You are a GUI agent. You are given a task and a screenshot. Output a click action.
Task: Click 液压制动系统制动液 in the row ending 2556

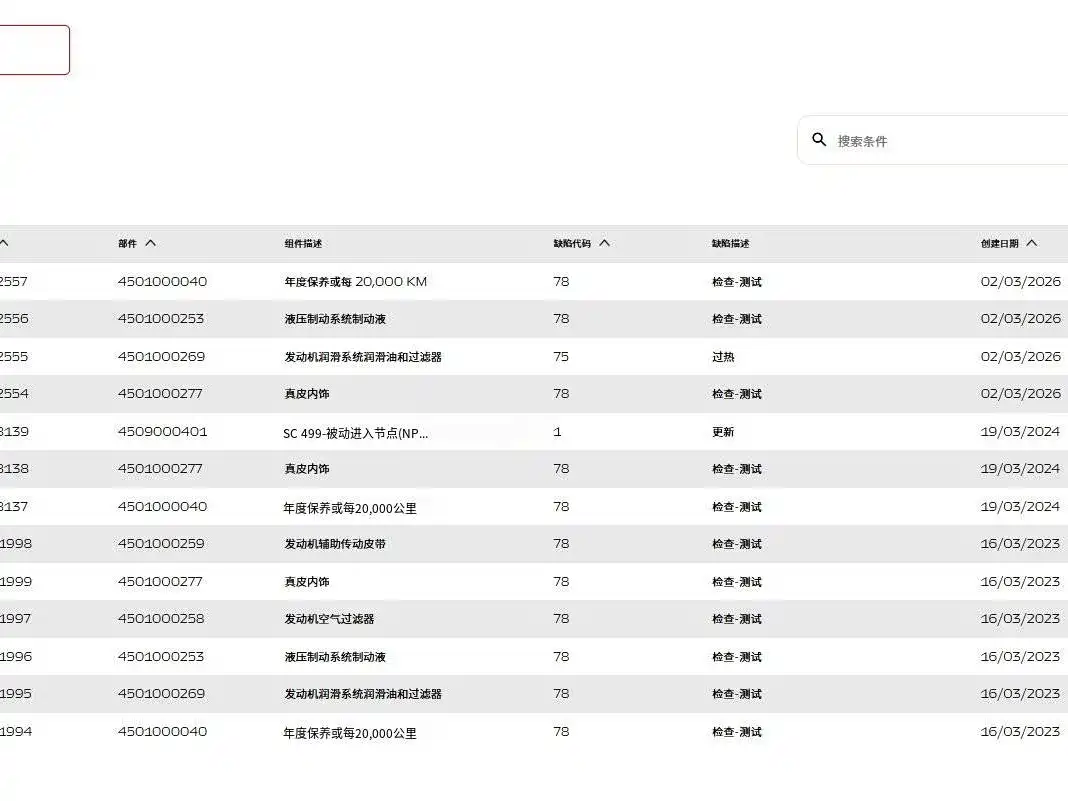point(335,319)
